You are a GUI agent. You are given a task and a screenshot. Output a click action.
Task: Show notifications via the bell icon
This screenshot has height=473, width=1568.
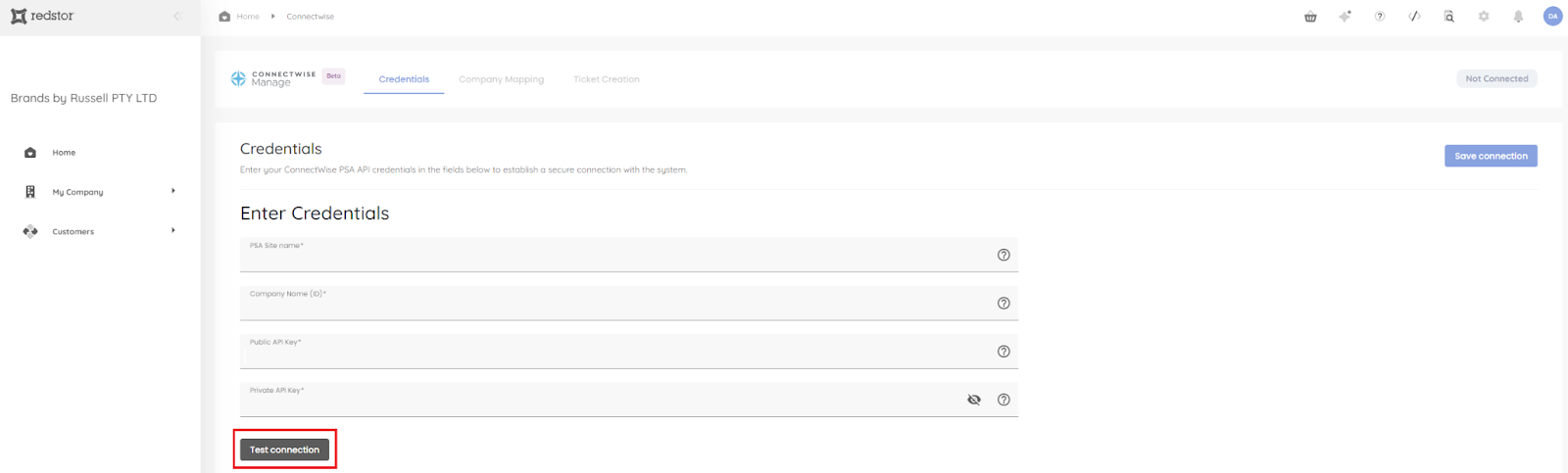[x=1518, y=17]
